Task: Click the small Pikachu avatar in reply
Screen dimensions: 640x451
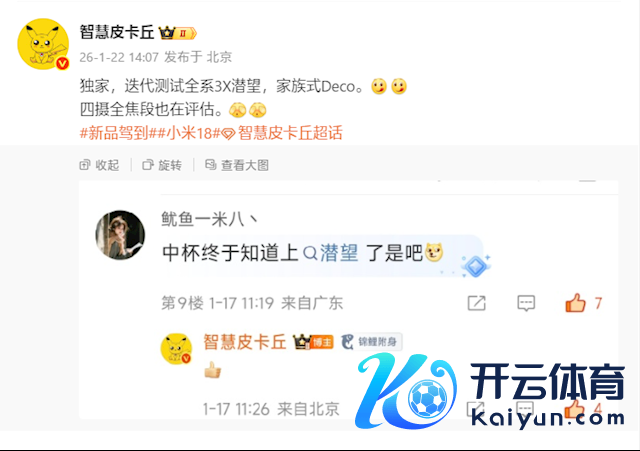Action: click(176, 348)
